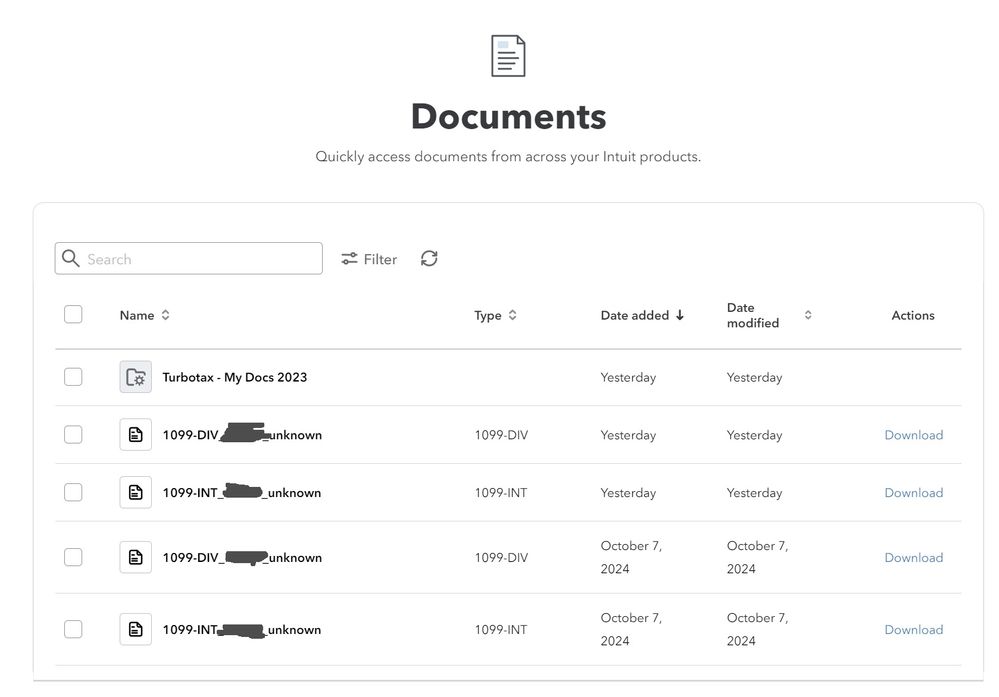Sort by Date modified column arrows
Viewport: 999px width, 697px height.
(x=808, y=315)
